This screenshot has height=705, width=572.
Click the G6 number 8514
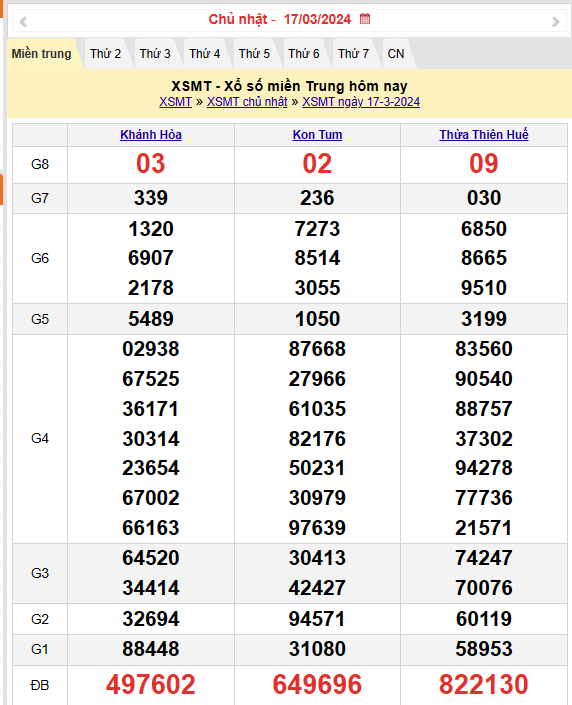click(317, 258)
